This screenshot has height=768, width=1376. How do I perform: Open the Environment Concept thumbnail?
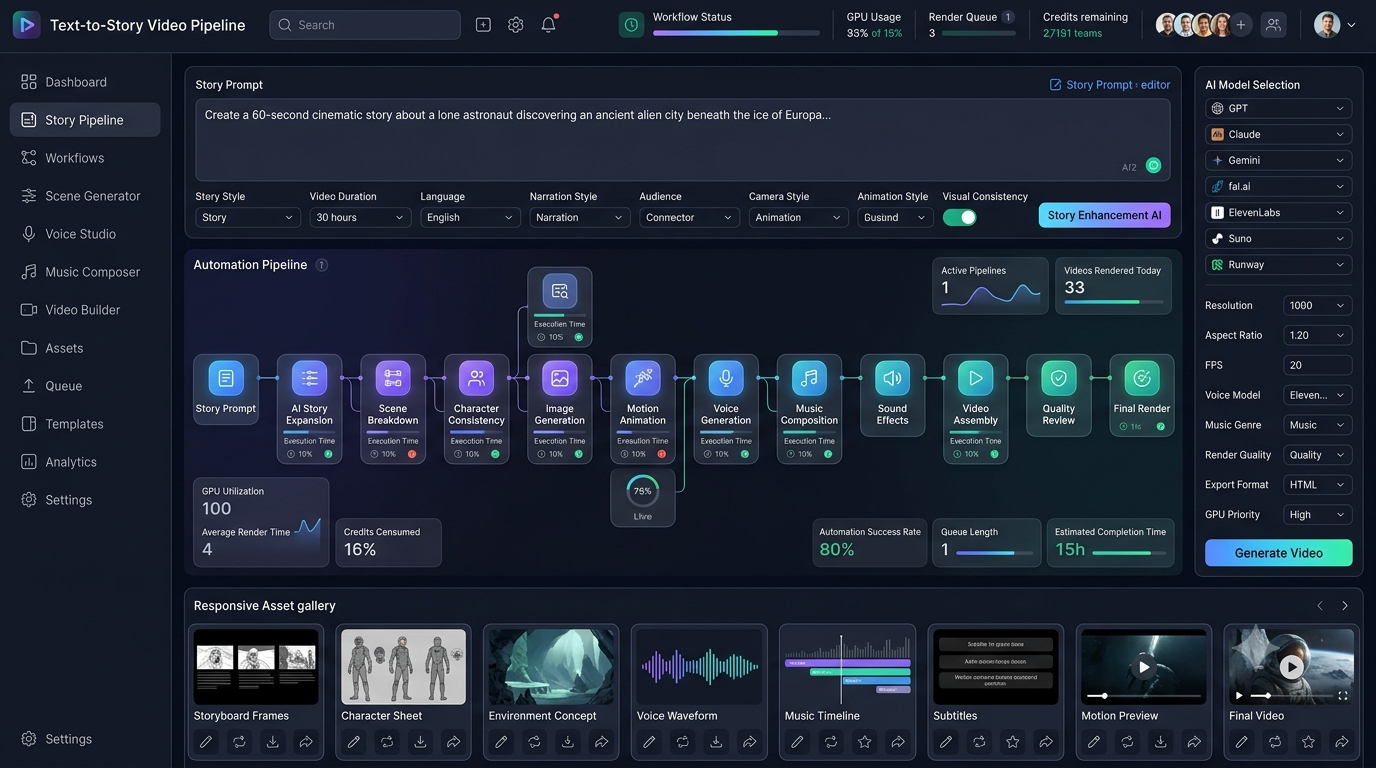[x=551, y=667]
